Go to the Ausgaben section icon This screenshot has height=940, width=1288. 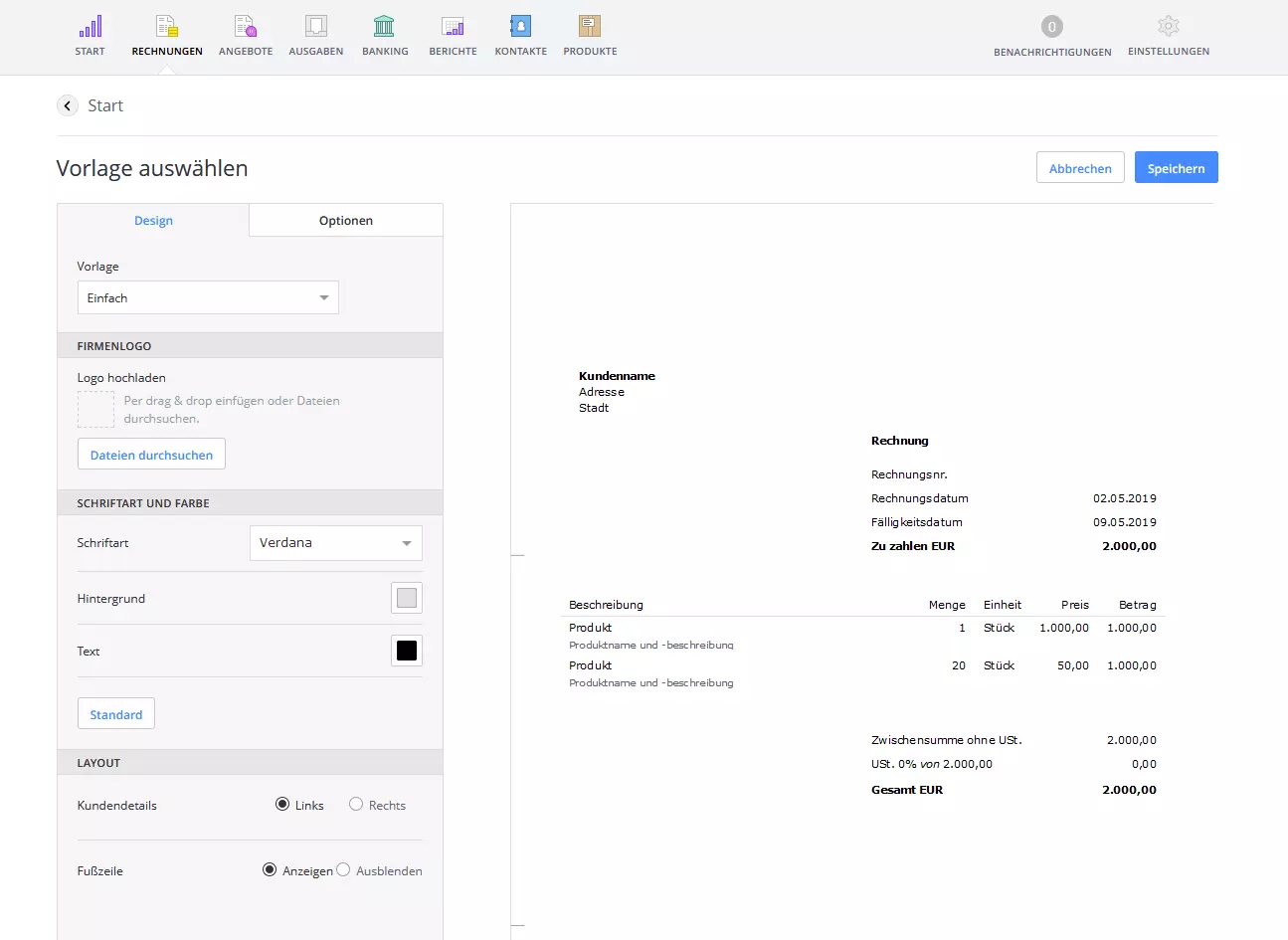click(x=316, y=27)
